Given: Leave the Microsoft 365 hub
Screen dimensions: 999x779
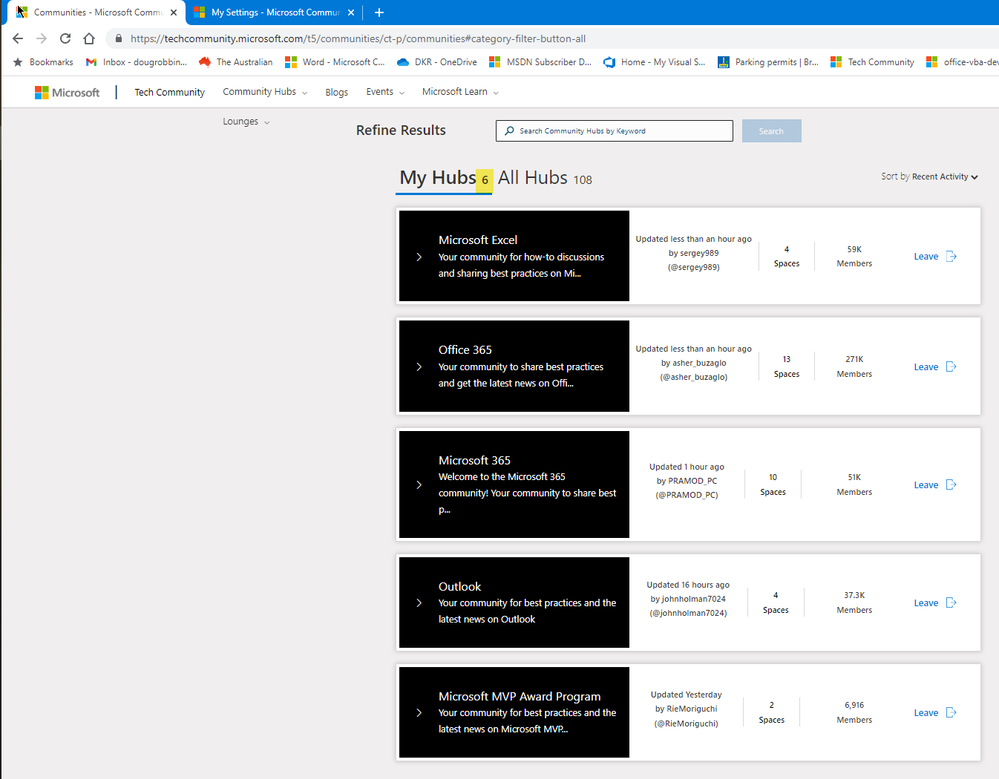Looking at the screenshot, I should (x=935, y=485).
